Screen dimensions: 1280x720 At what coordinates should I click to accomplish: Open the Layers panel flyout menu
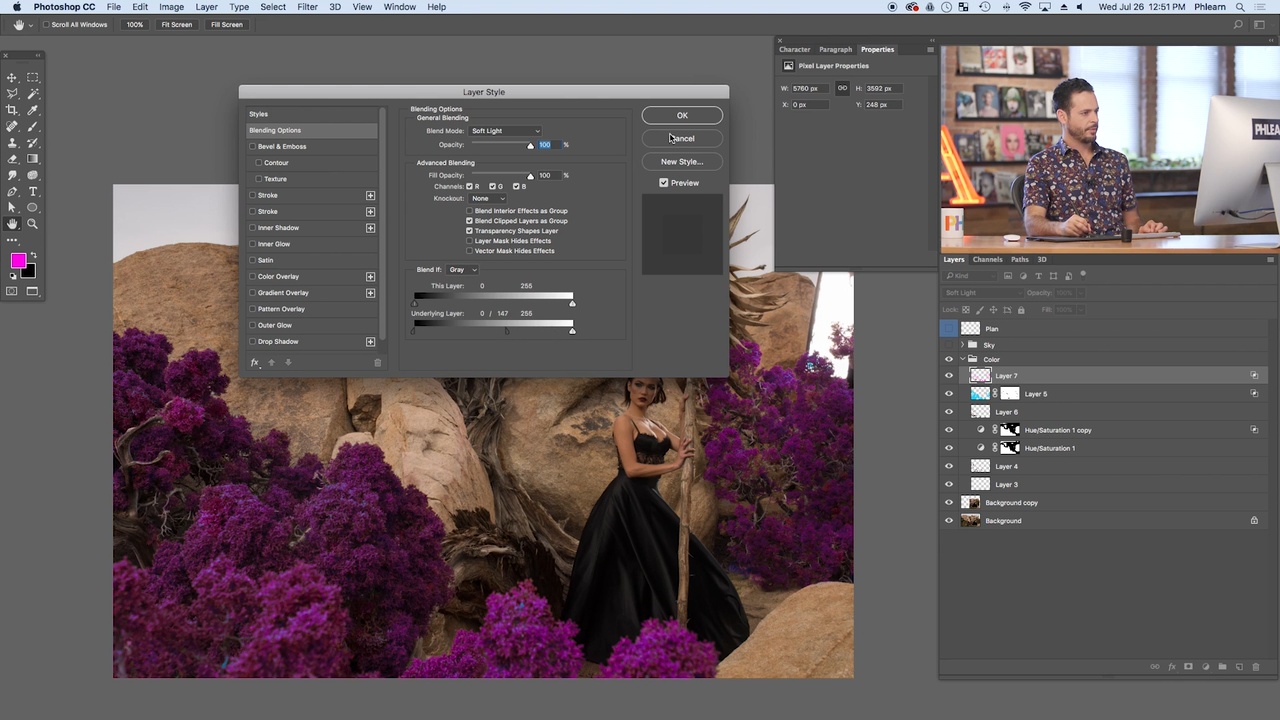1271,259
